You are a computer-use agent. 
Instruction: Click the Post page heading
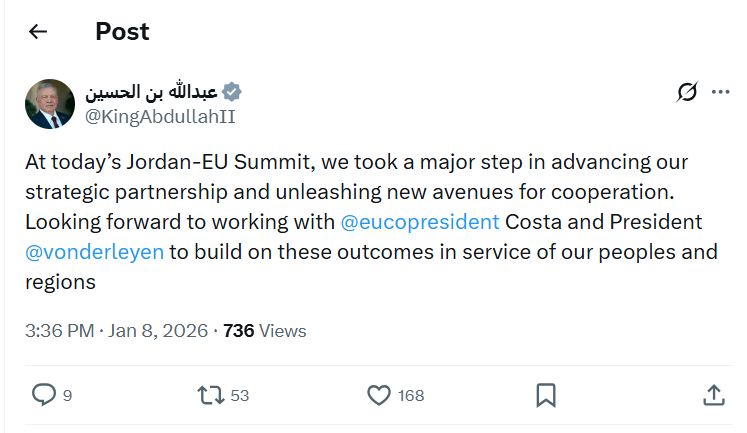coord(122,32)
